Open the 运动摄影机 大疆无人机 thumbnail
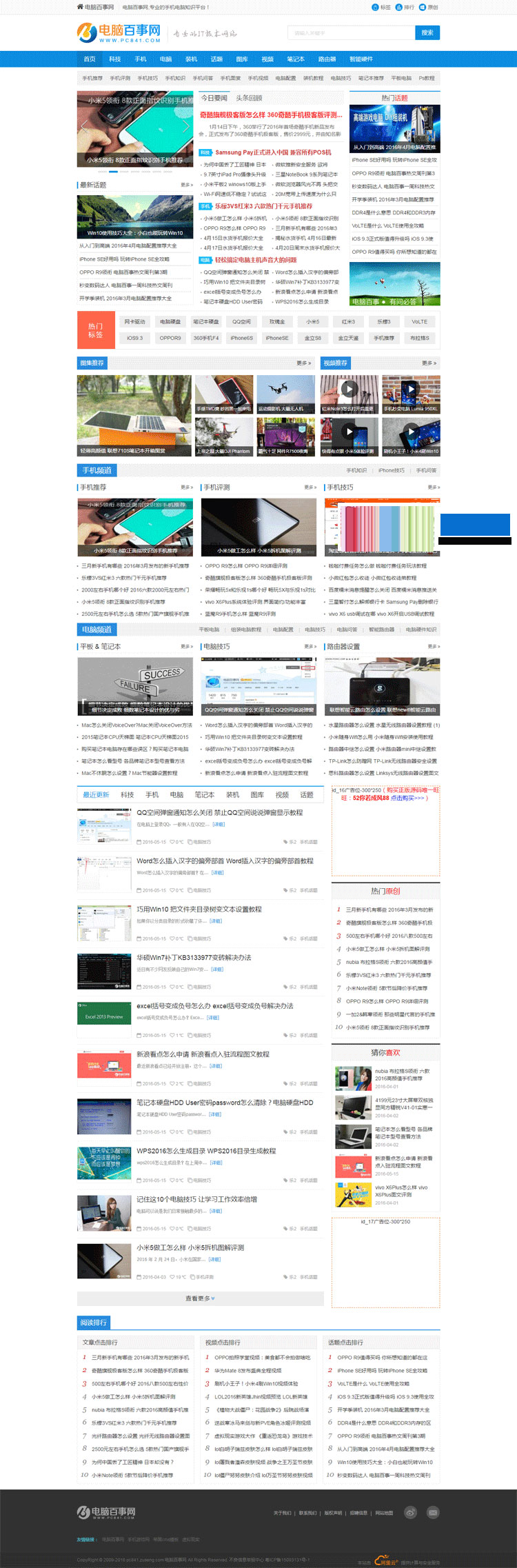Image resolution: width=517 pixels, height=1568 pixels. pyautogui.click(x=285, y=394)
